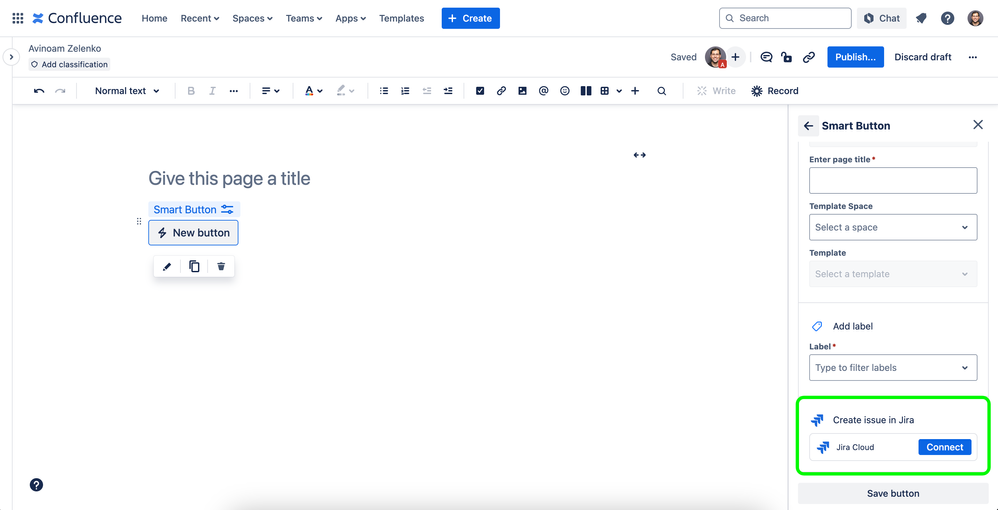
Task: Open the Select a space dropdown
Action: (893, 227)
